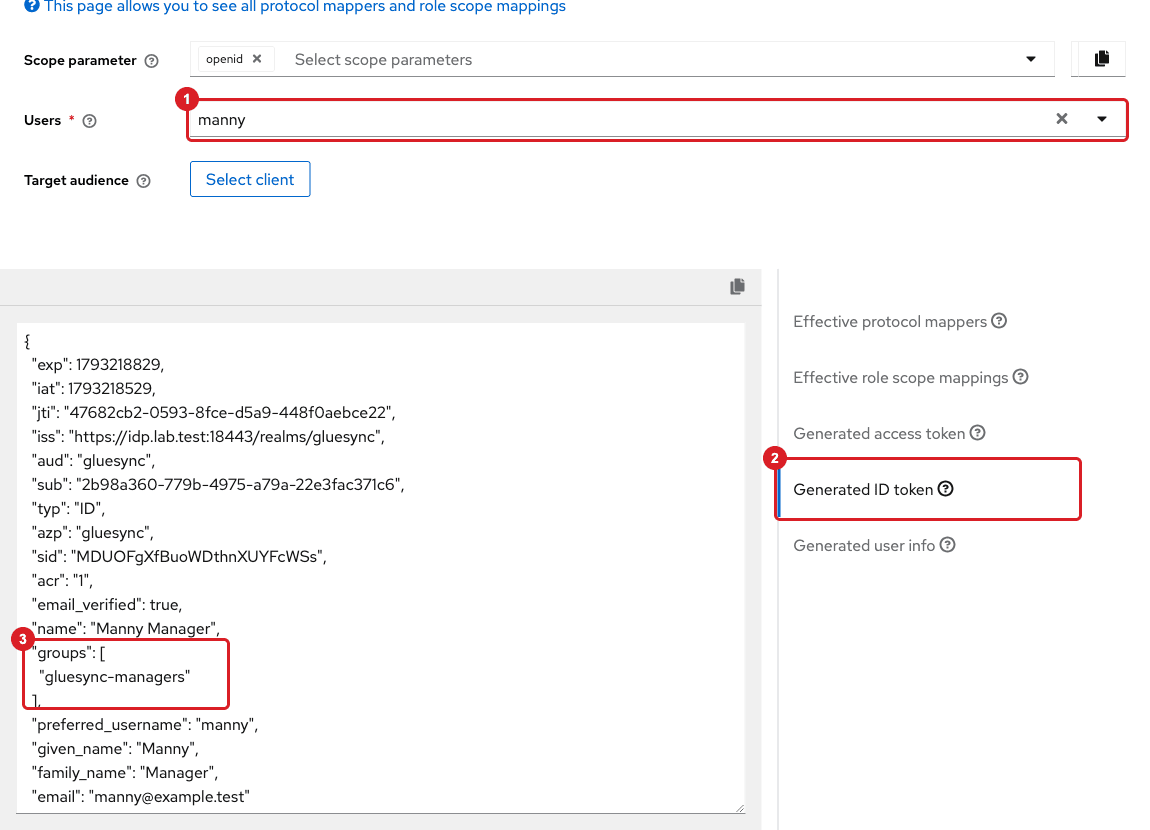Click the "name": "Manny Manager" line
Image resolution: width=1150 pixels, height=830 pixels.
(125, 629)
